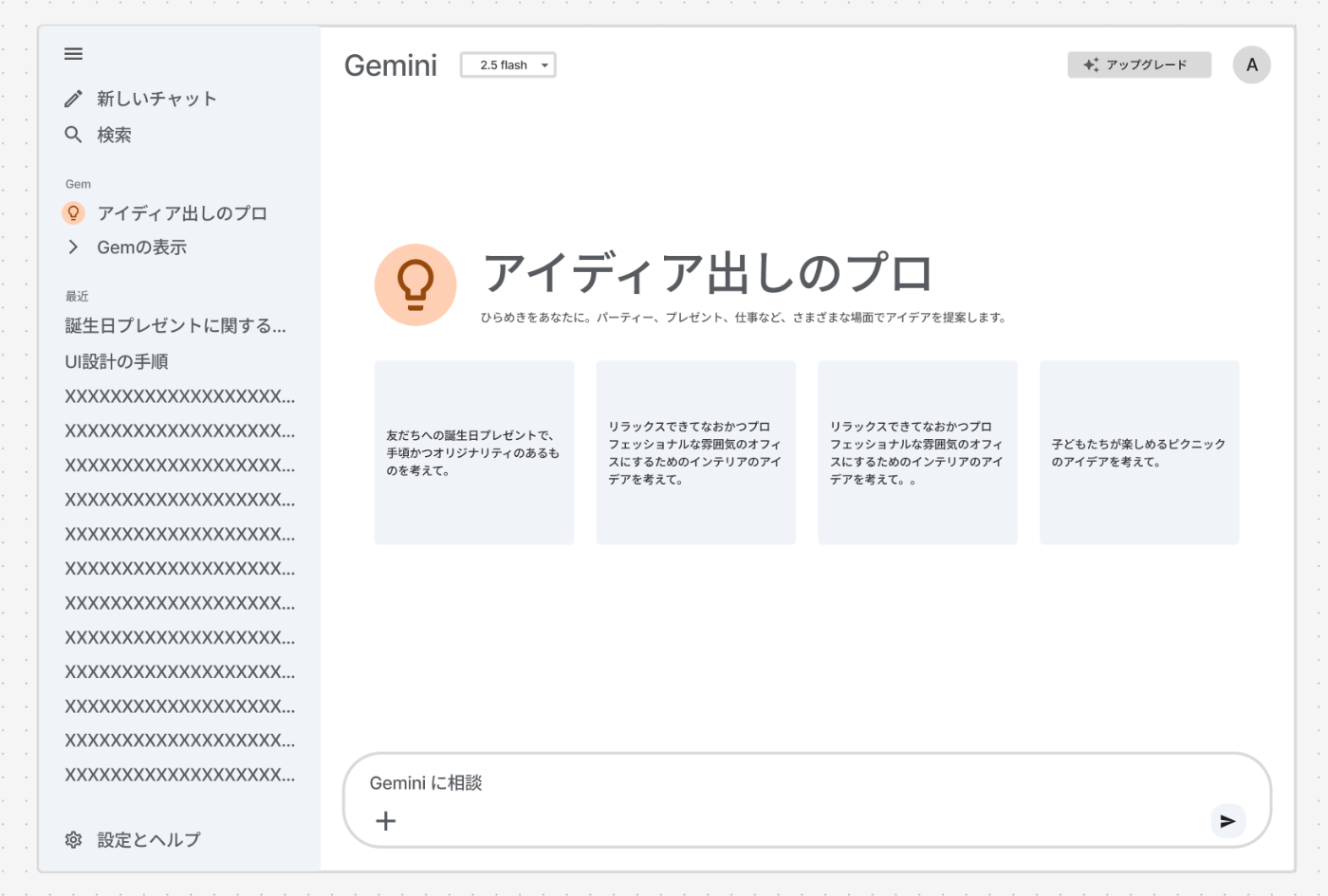
Task: Click the Gemの表示 label
Action: [141, 247]
